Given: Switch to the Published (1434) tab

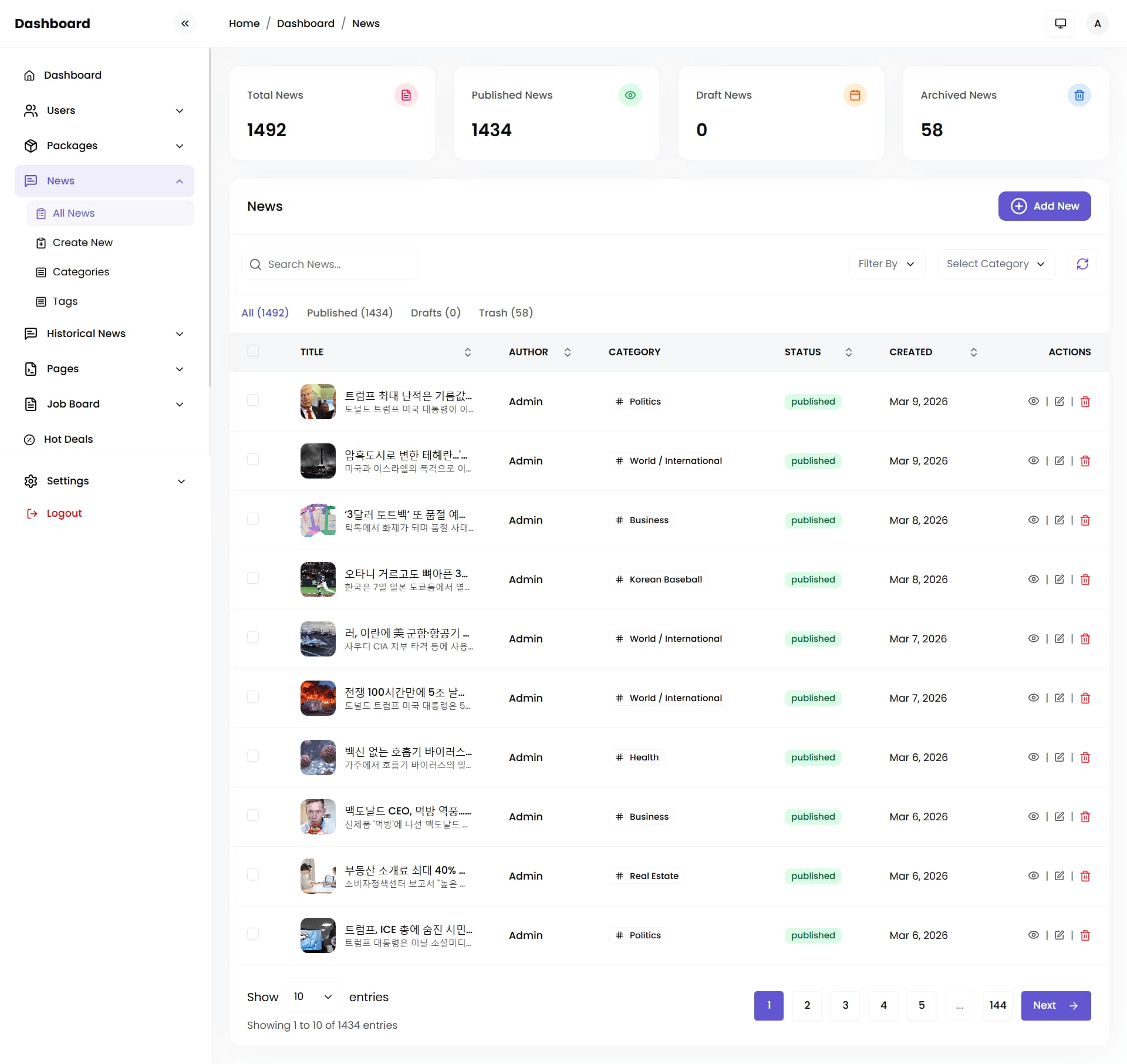Looking at the screenshot, I should (350, 313).
